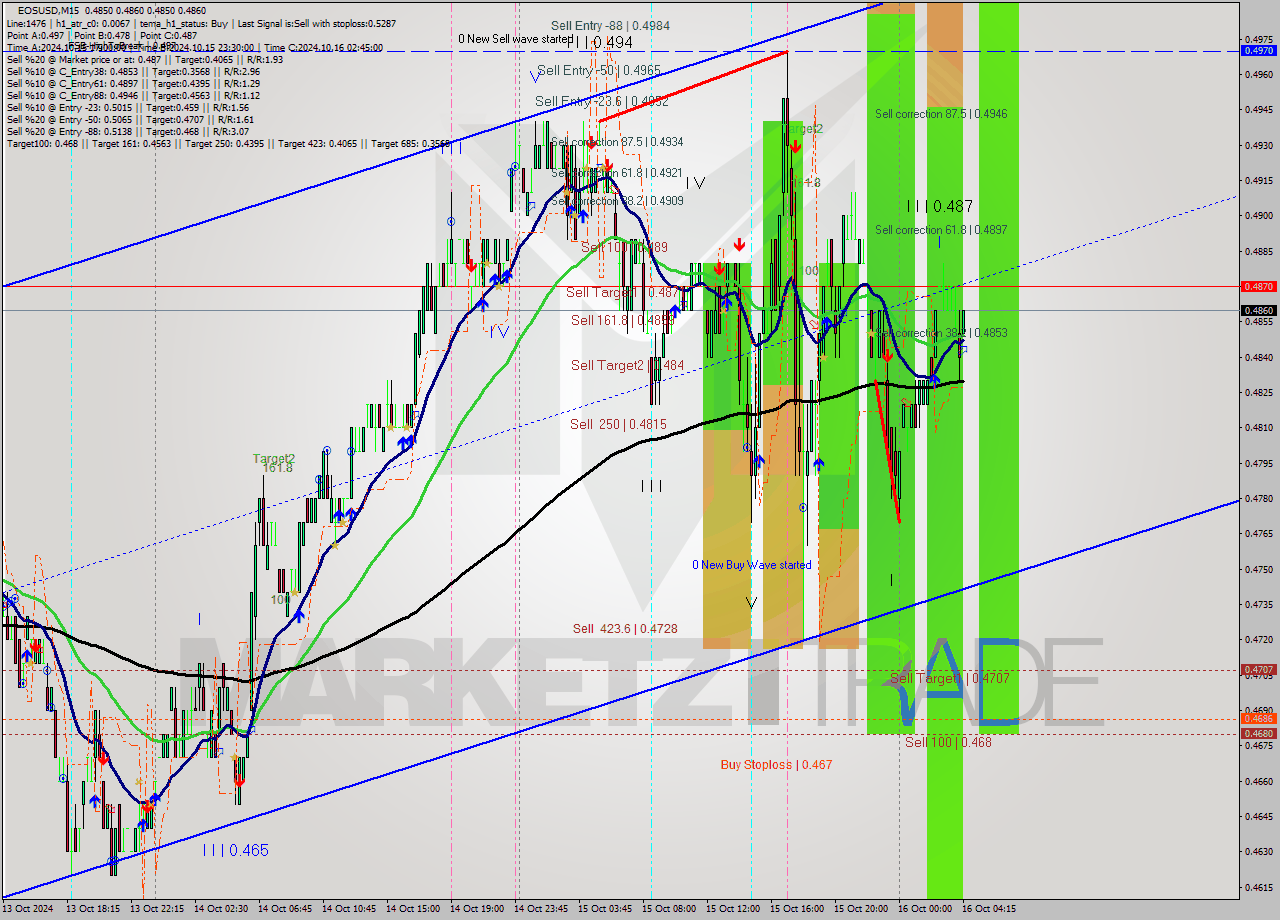Click the 'Sell Target1 | 0.4707' label

coord(950,678)
